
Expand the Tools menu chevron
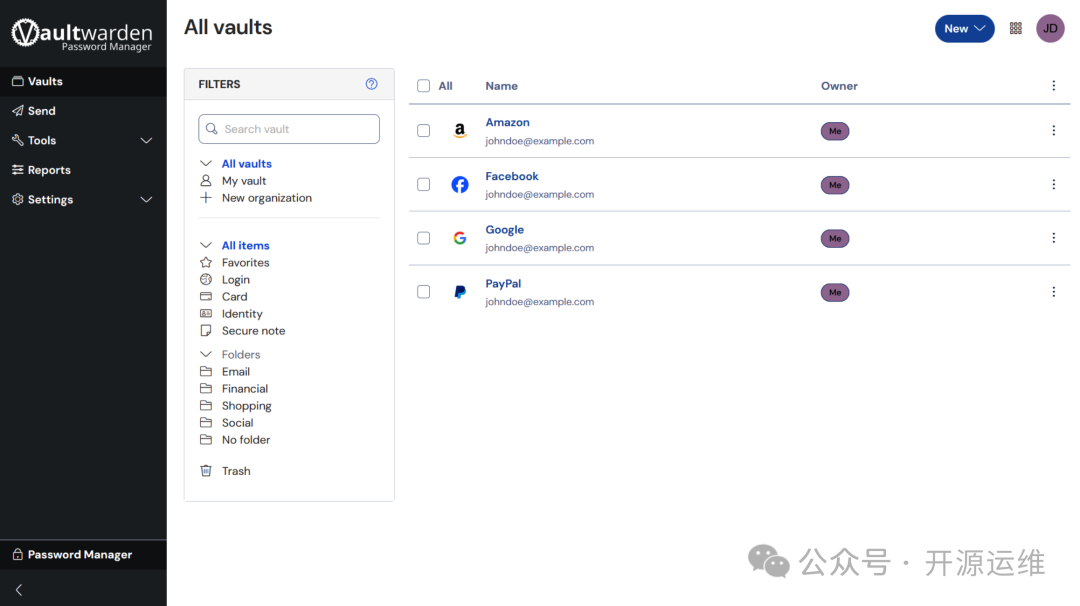[x=146, y=141]
